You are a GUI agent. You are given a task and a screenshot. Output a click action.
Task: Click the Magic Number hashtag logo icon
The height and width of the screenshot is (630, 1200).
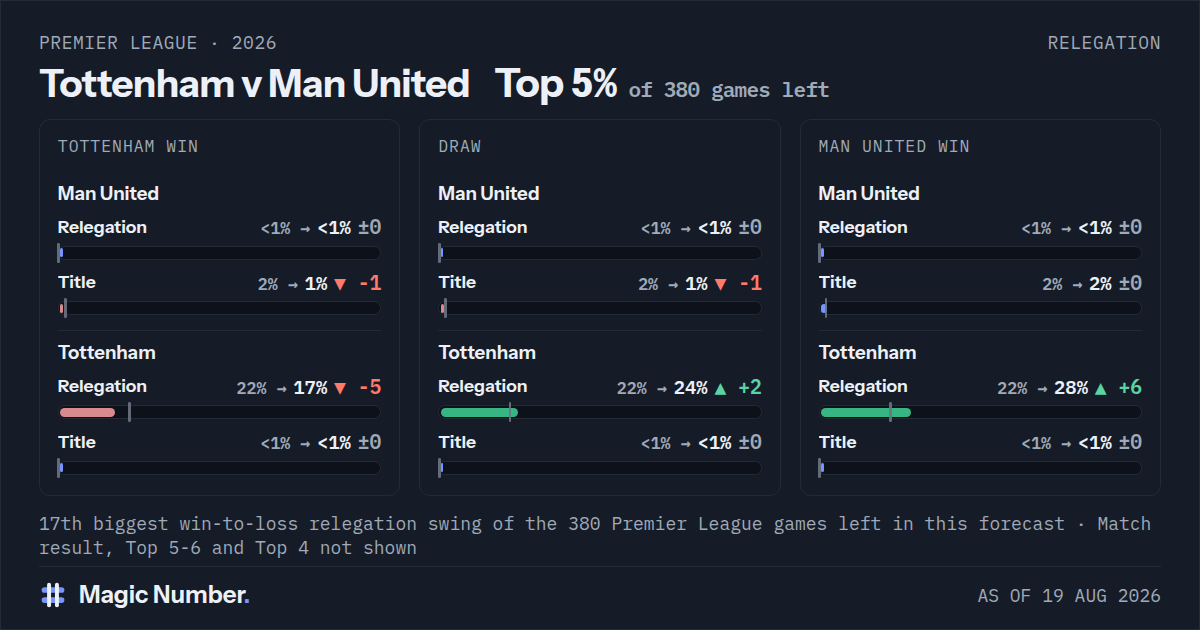point(53,595)
